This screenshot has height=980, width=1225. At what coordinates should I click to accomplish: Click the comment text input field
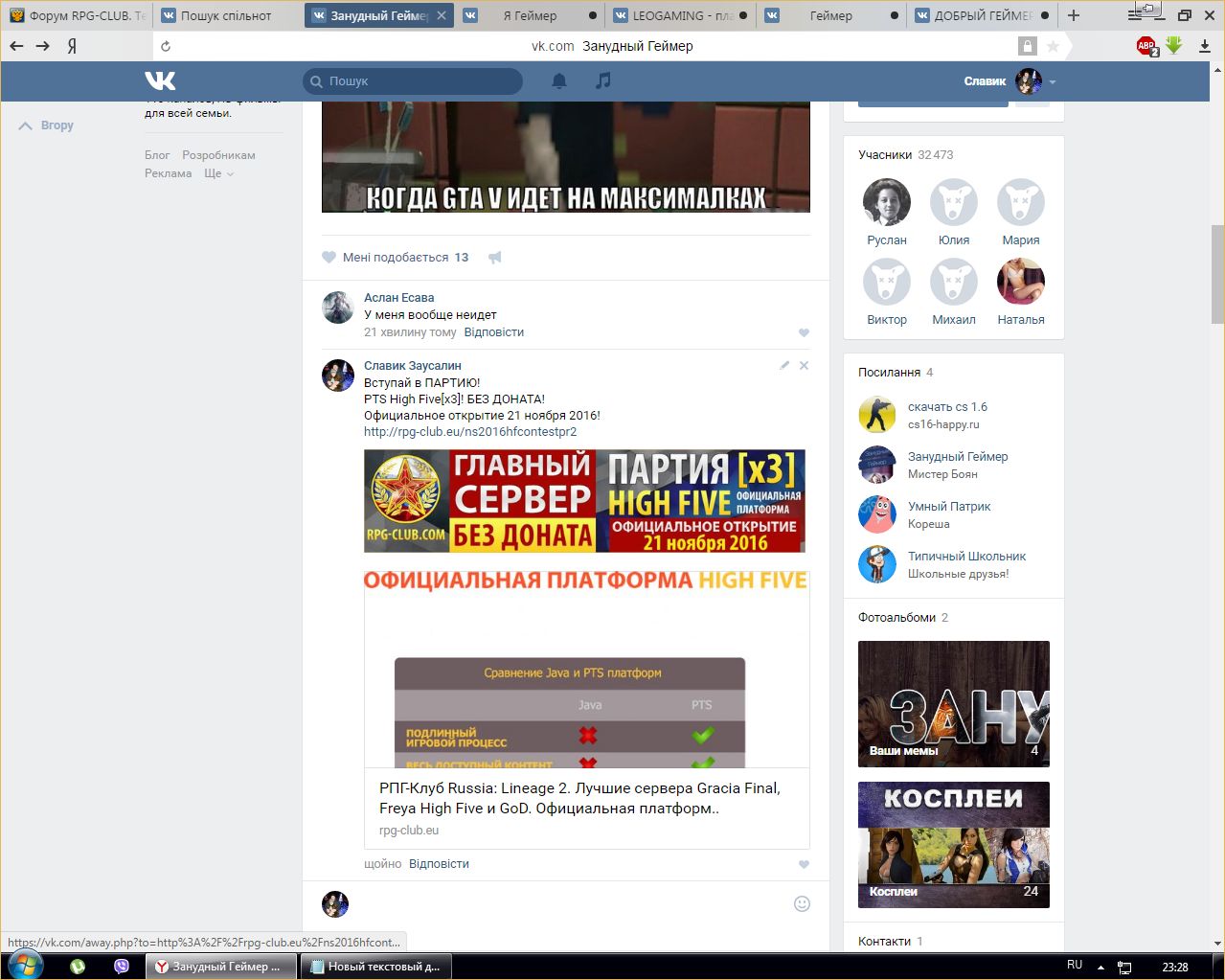tap(572, 903)
